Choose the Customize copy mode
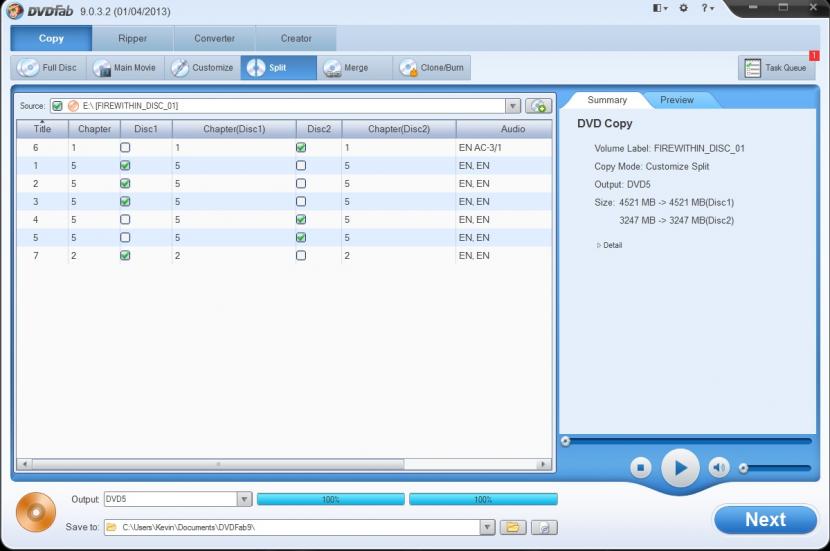Viewport: 830px width, 551px height. (x=203, y=68)
